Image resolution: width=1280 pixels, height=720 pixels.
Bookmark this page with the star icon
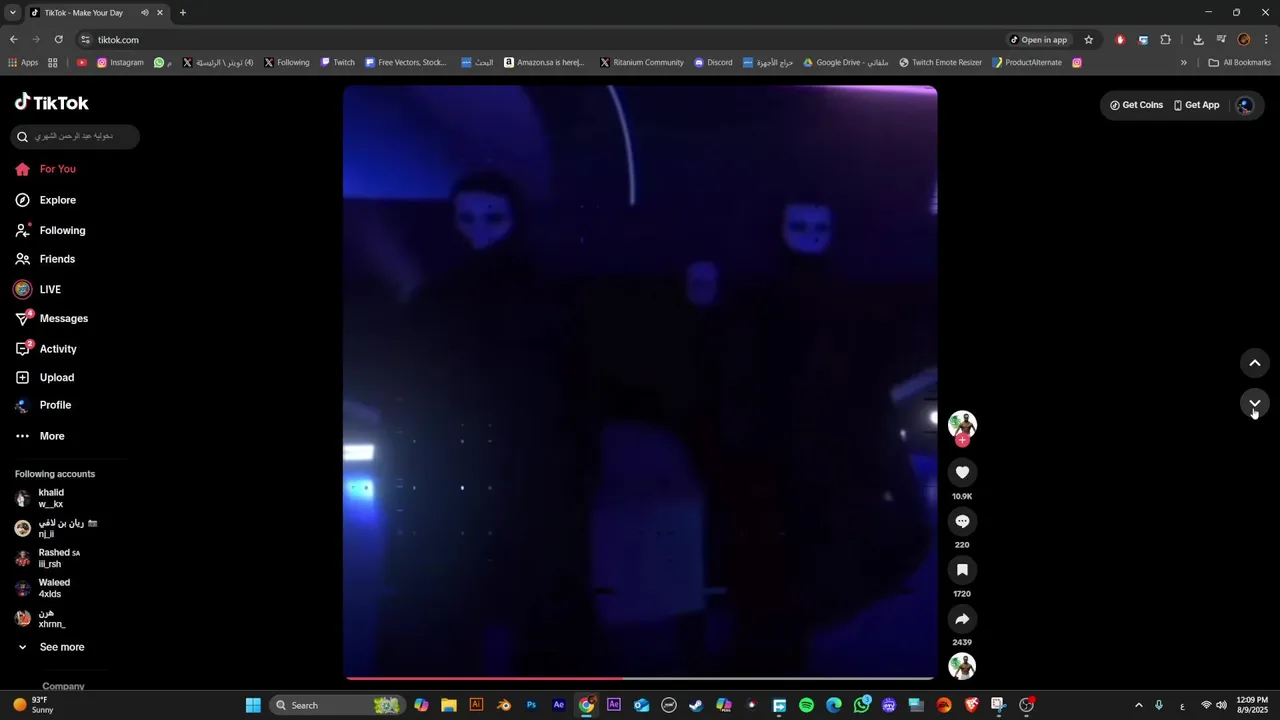click(1089, 40)
